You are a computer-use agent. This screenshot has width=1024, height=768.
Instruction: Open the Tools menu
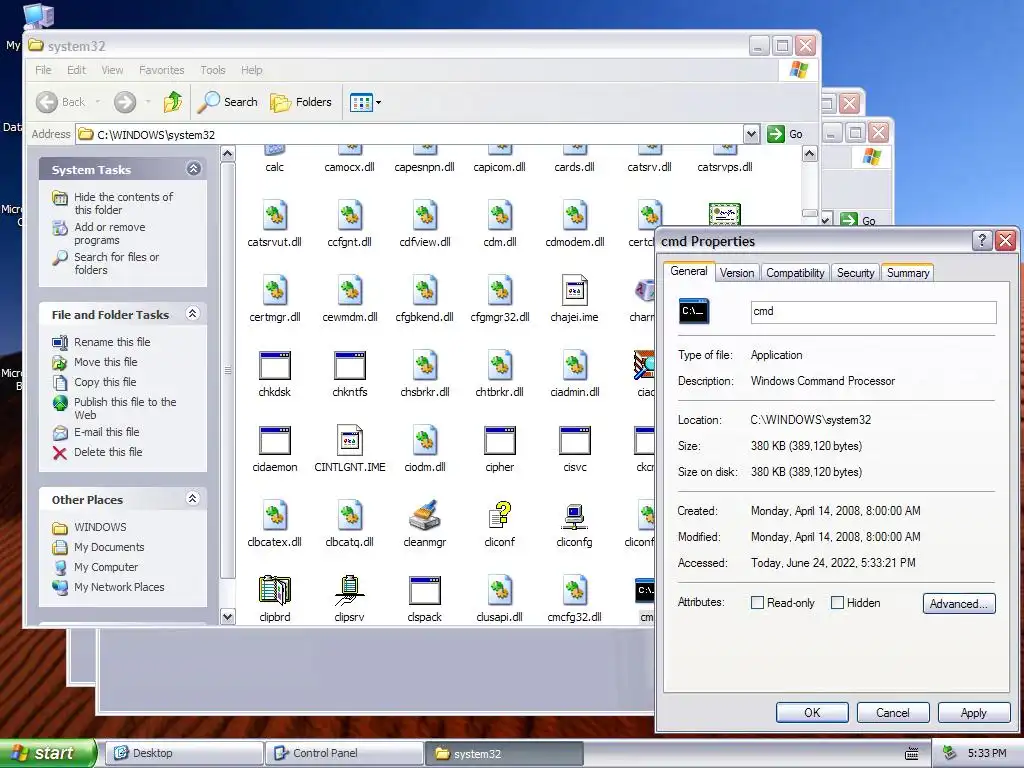click(212, 70)
